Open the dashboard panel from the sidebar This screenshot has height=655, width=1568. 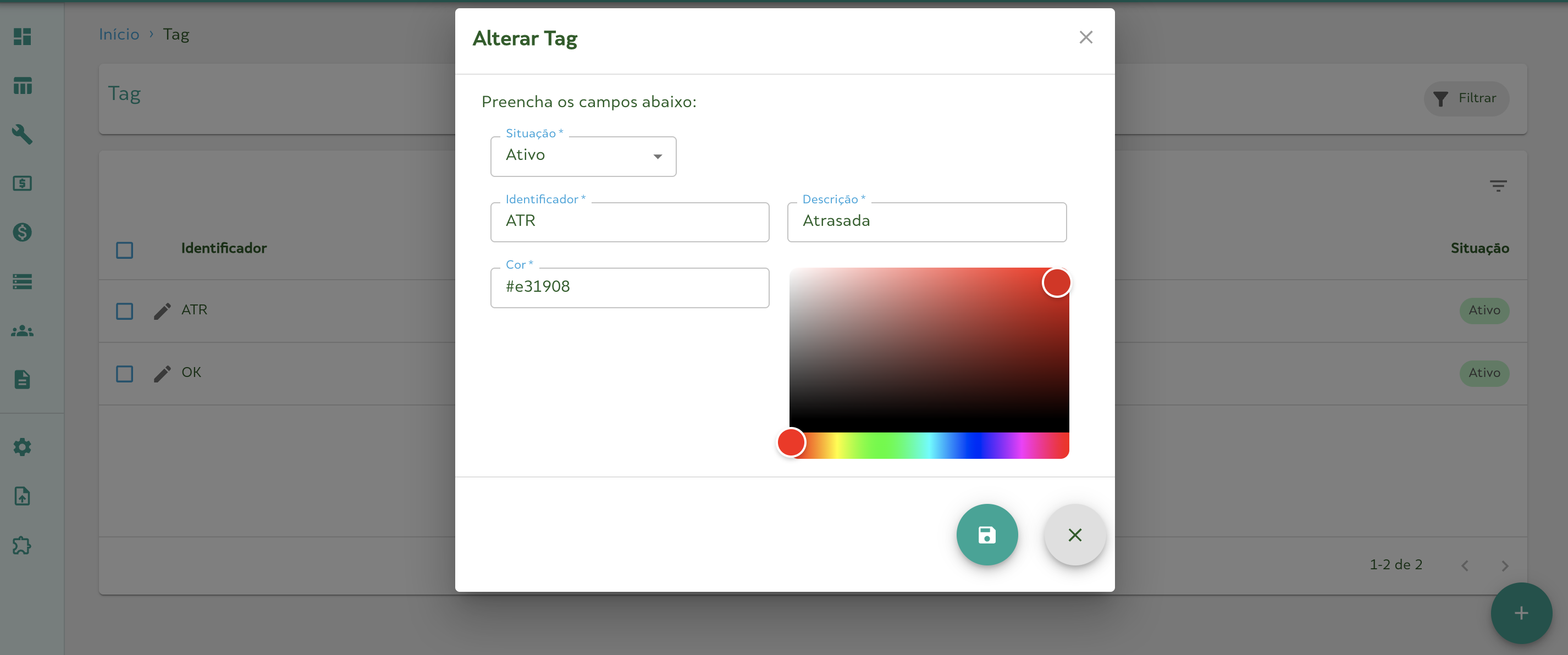point(23,37)
